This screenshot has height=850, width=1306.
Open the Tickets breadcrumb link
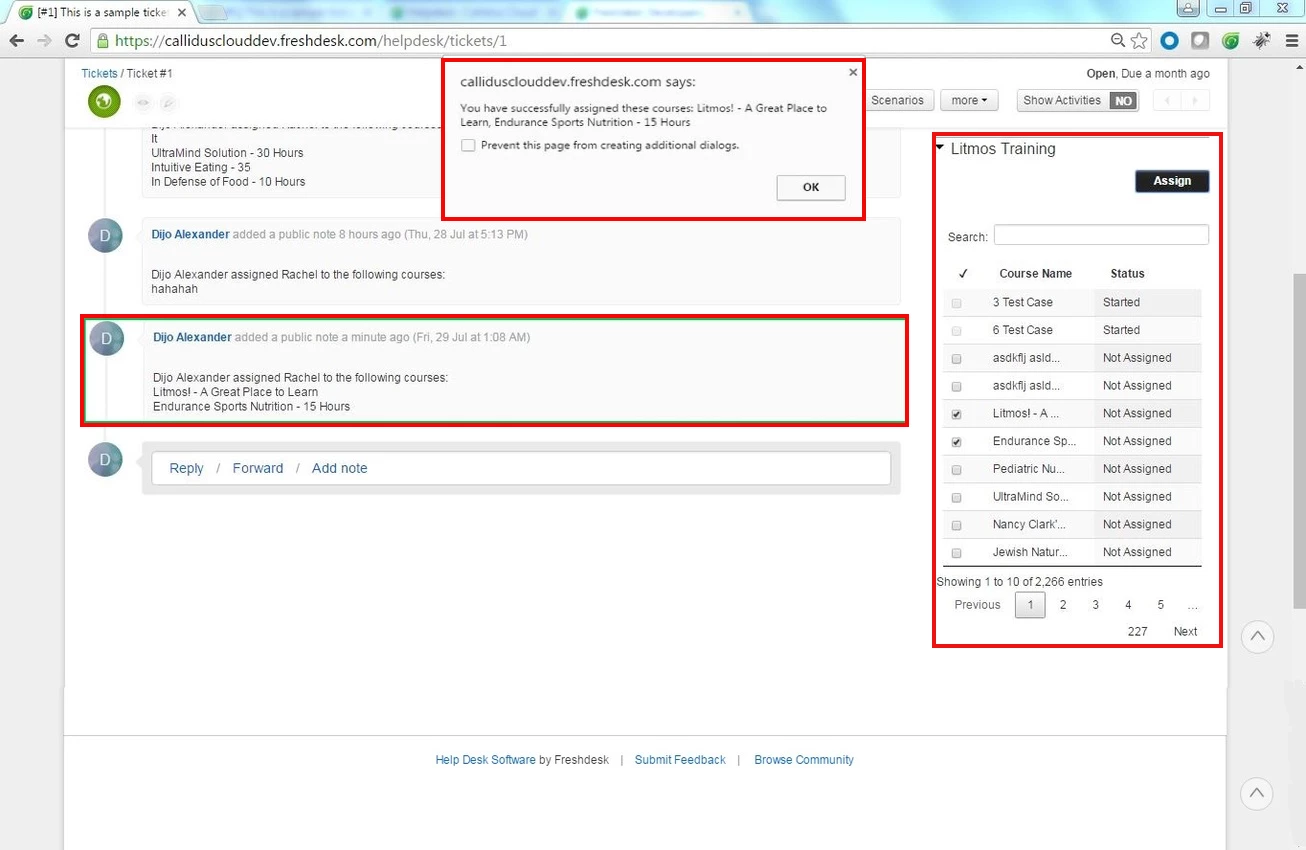click(99, 74)
